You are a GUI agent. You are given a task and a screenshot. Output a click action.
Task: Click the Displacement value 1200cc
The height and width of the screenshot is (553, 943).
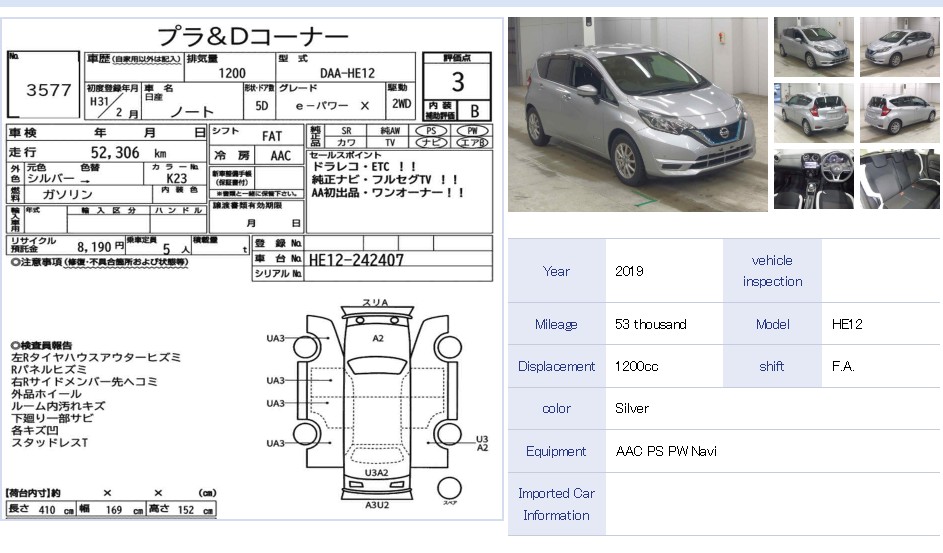[636, 367]
